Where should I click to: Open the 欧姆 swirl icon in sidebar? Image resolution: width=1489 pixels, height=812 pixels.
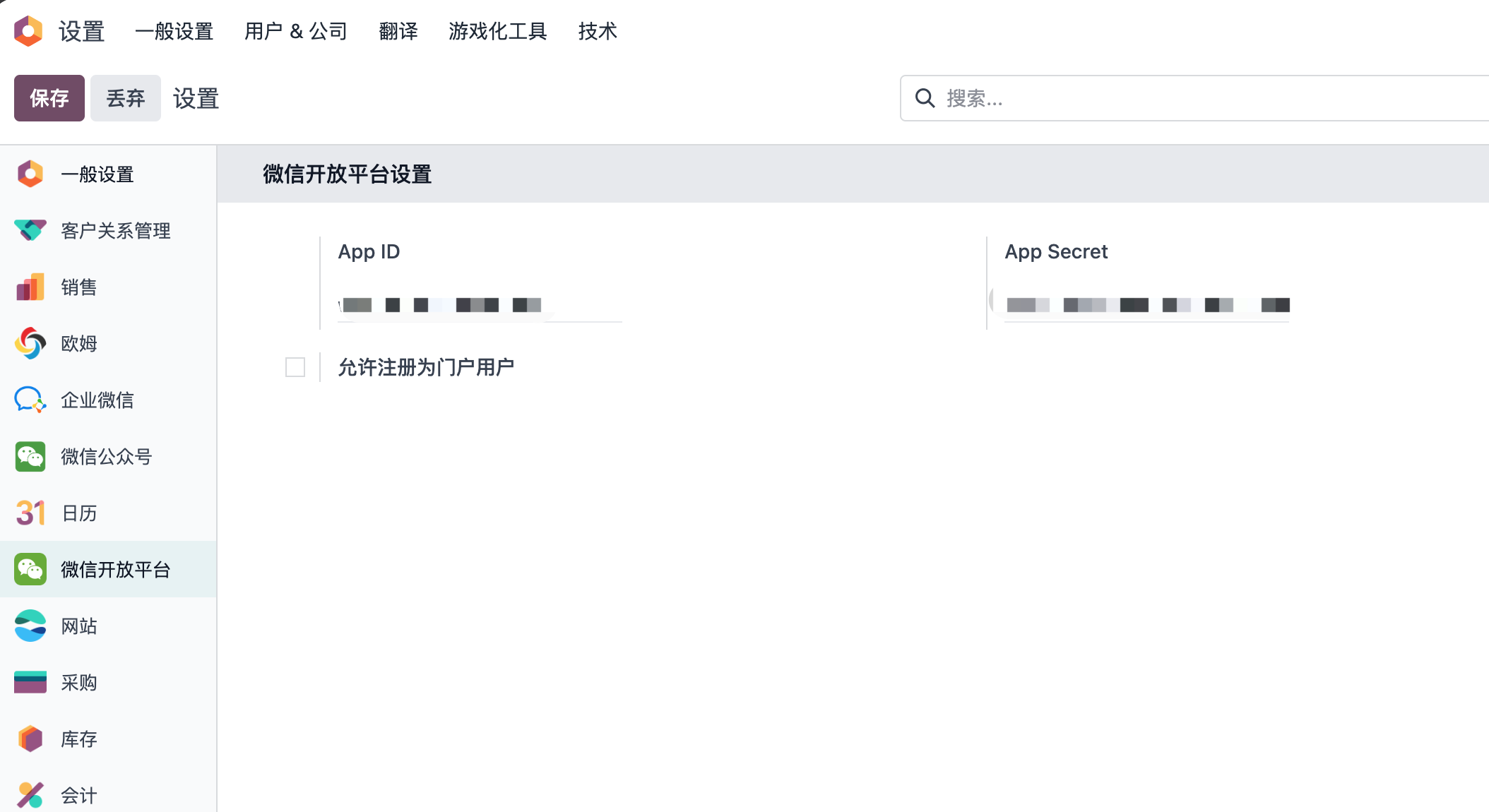point(30,344)
